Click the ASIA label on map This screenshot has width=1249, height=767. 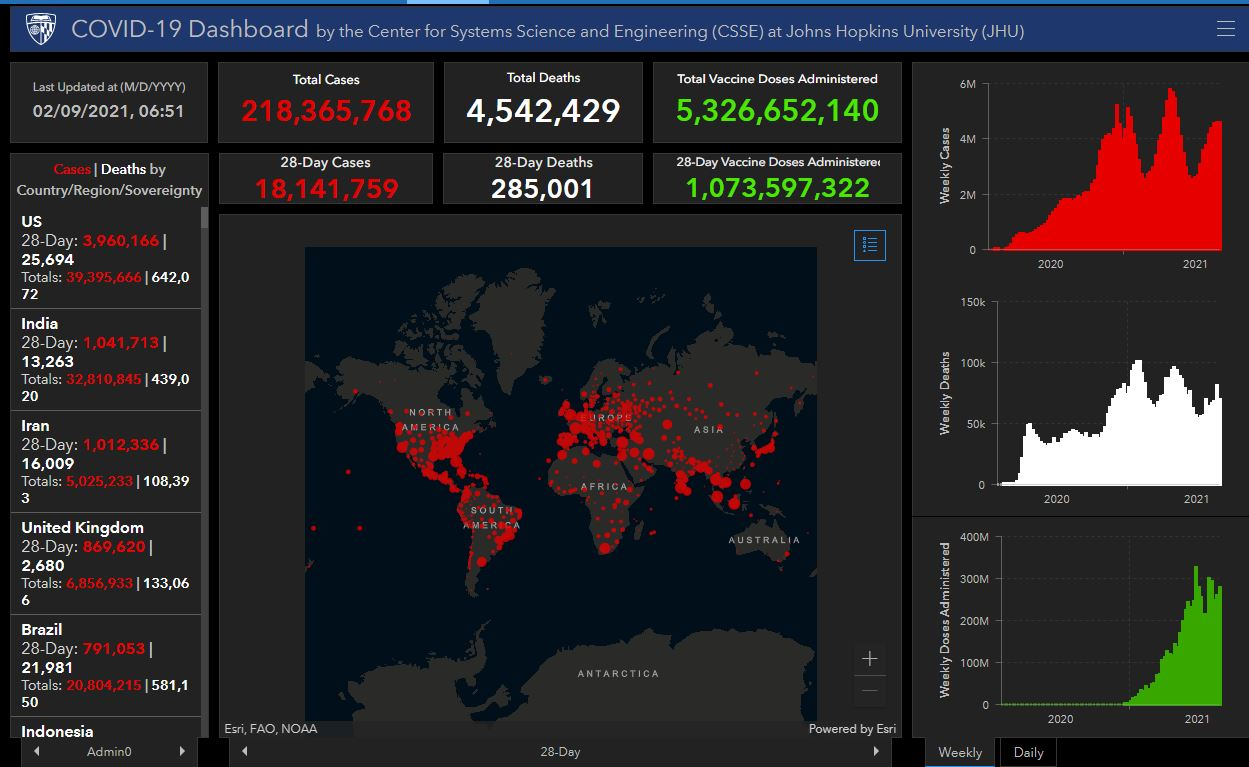[708, 429]
